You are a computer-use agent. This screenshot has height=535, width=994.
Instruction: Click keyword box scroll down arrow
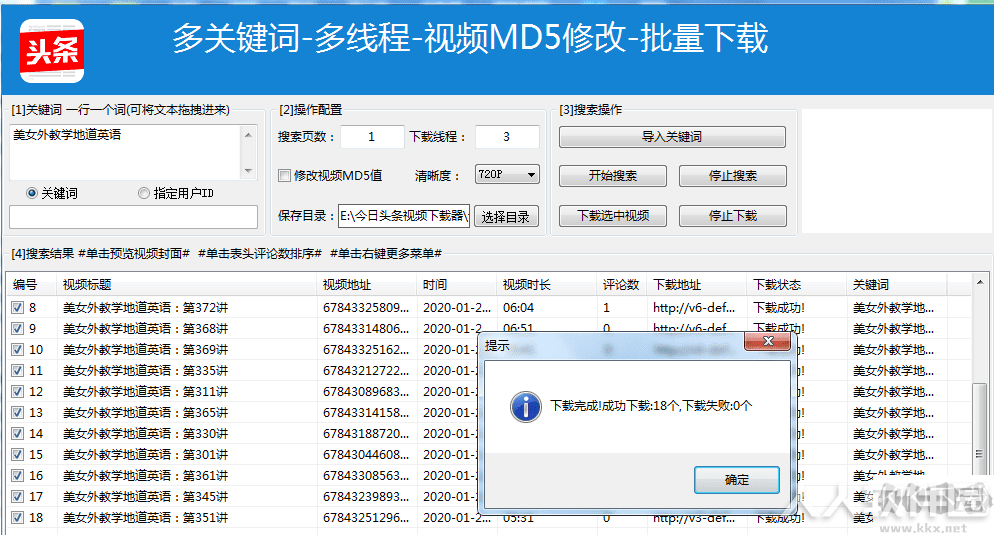248,171
